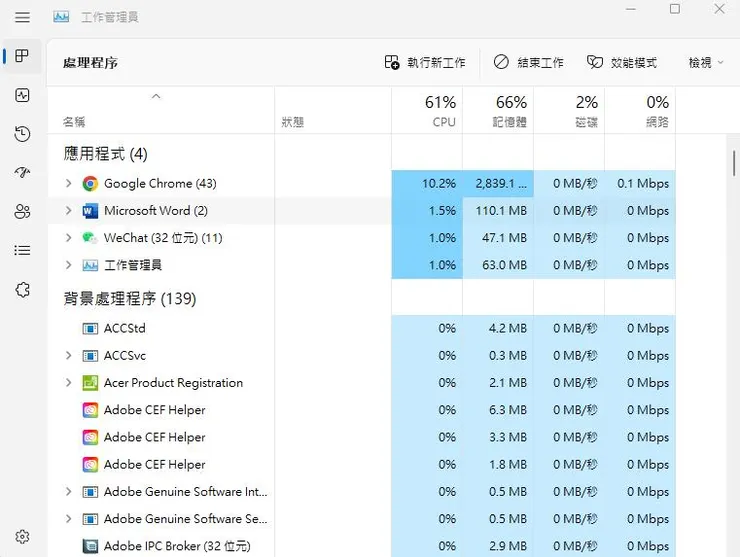Sort by the 網路 0% column header
Image resolution: width=740 pixels, height=557 pixels.
coord(640,110)
